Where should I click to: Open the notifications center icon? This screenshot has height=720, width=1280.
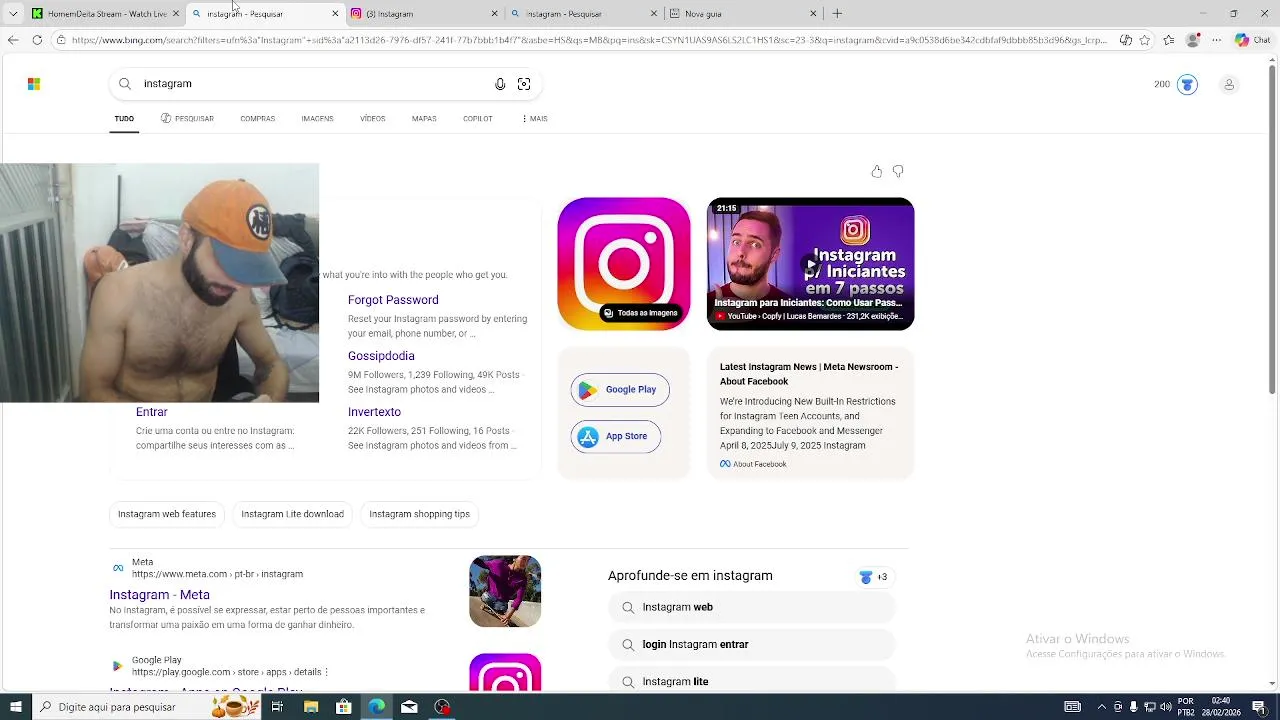(x=1259, y=707)
